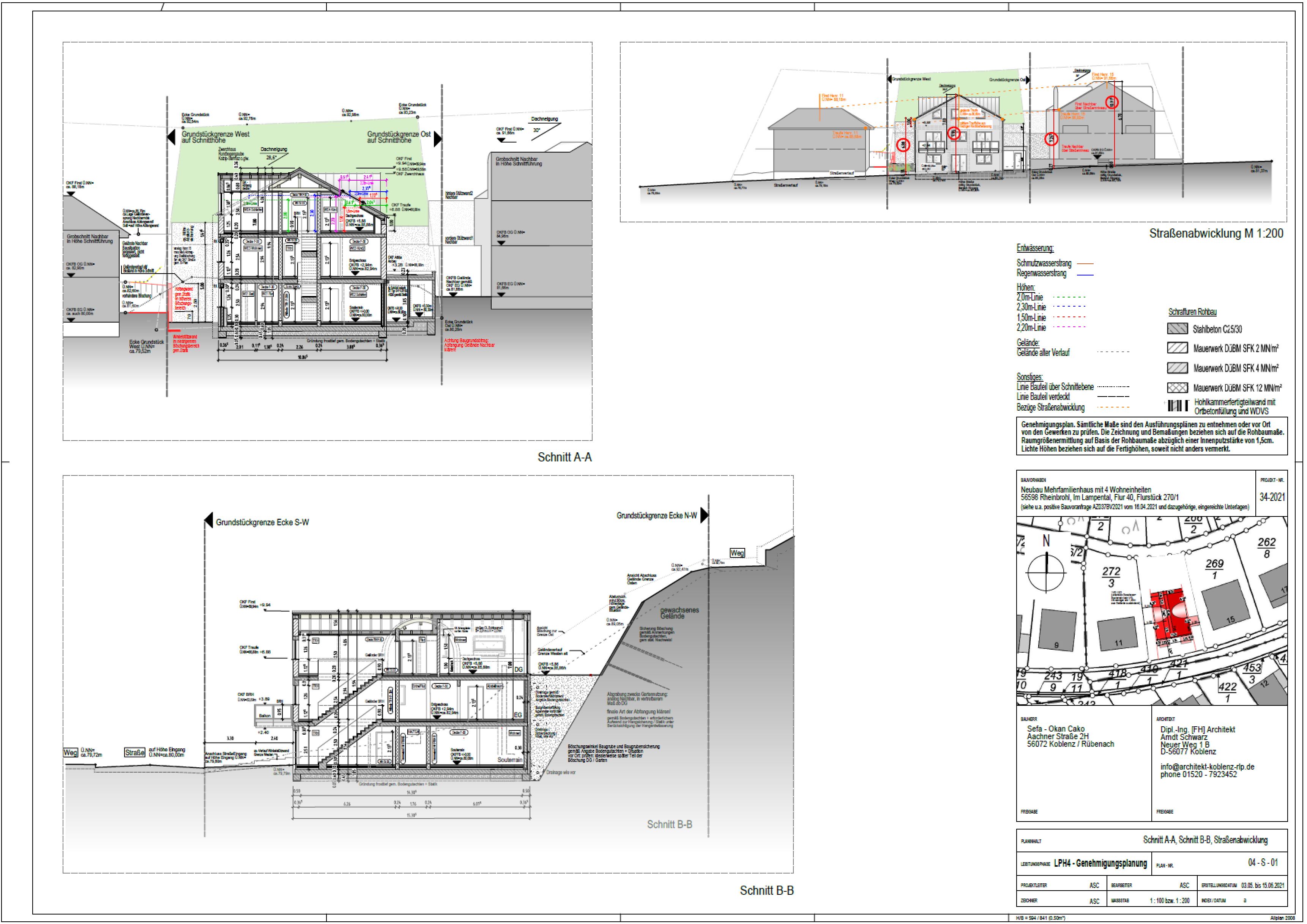Click the black 'Schnitt B-B' caption under the frame
The image size is (1307, 924).
point(766,891)
